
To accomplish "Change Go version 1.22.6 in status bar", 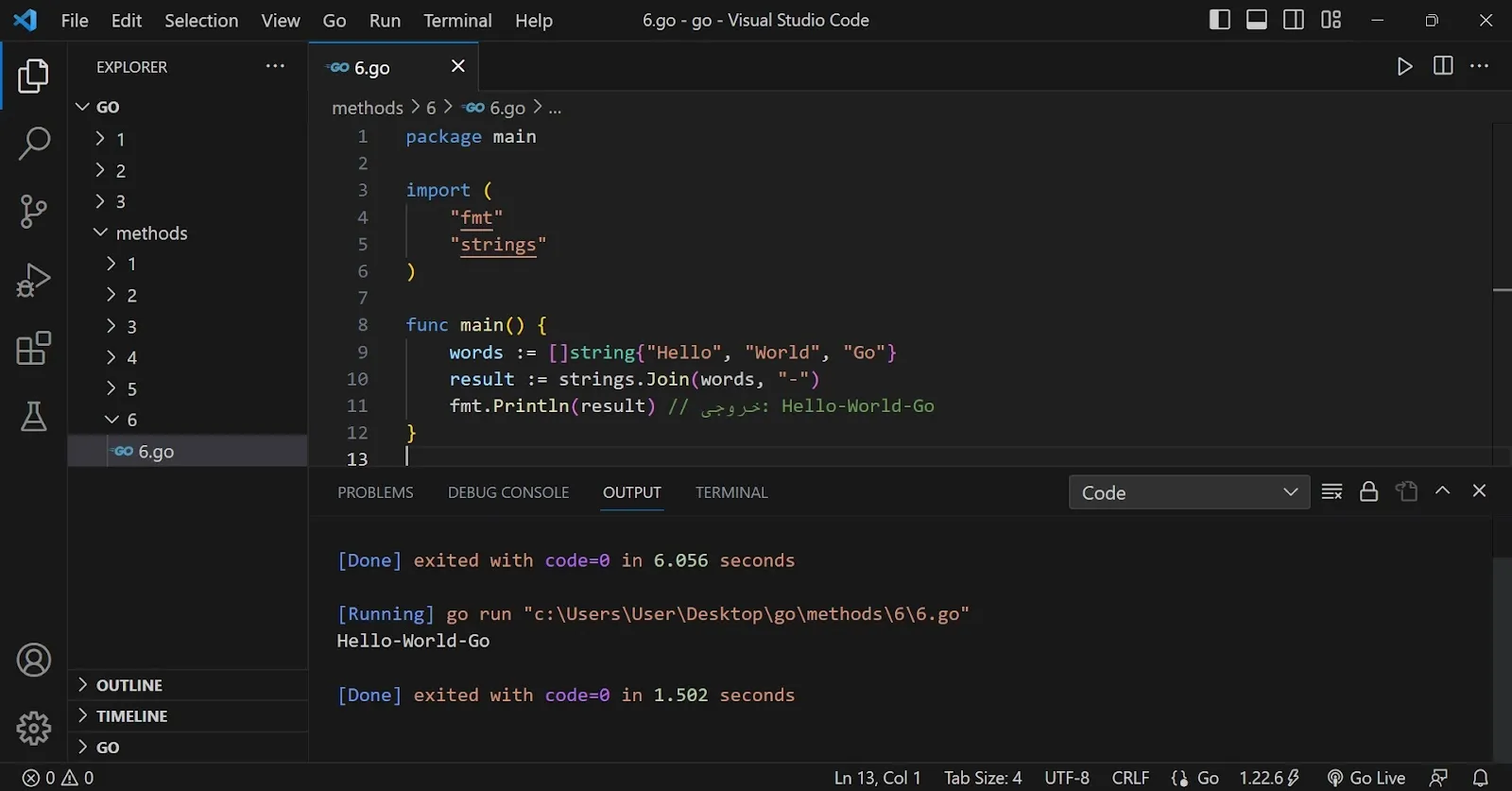I will click(1270, 778).
